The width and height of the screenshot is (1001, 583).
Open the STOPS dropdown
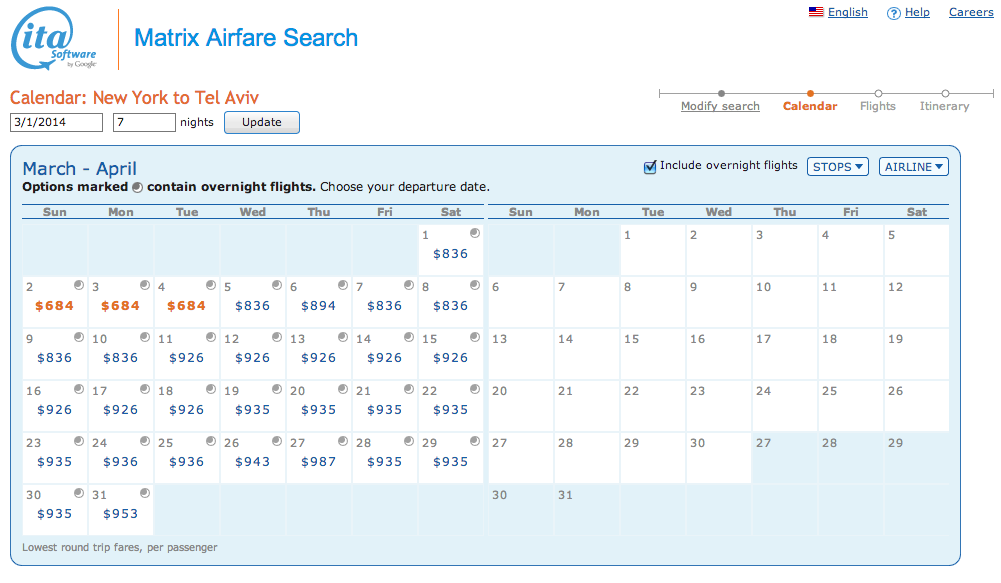tap(838, 167)
